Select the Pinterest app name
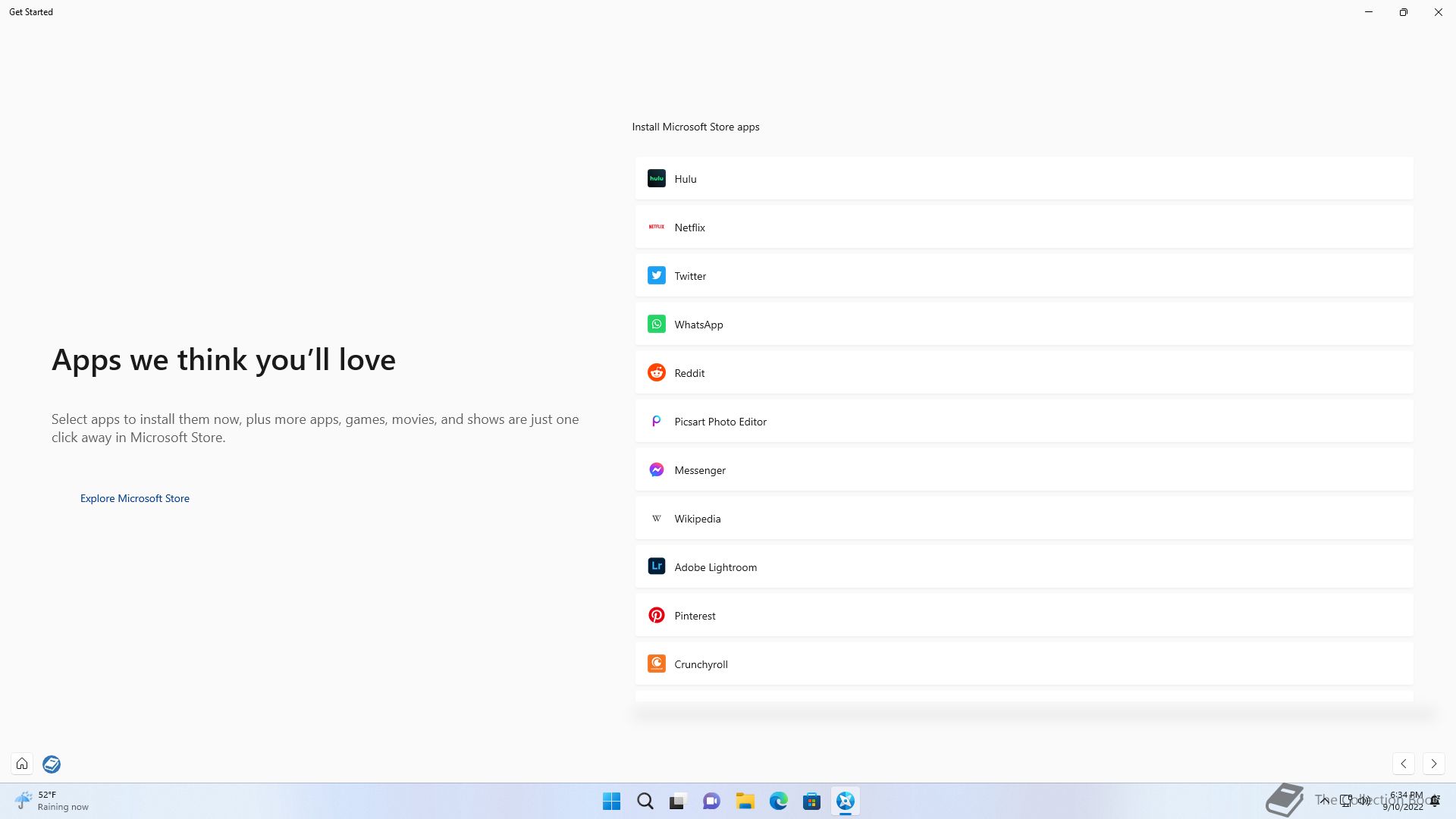 coord(695,616)
